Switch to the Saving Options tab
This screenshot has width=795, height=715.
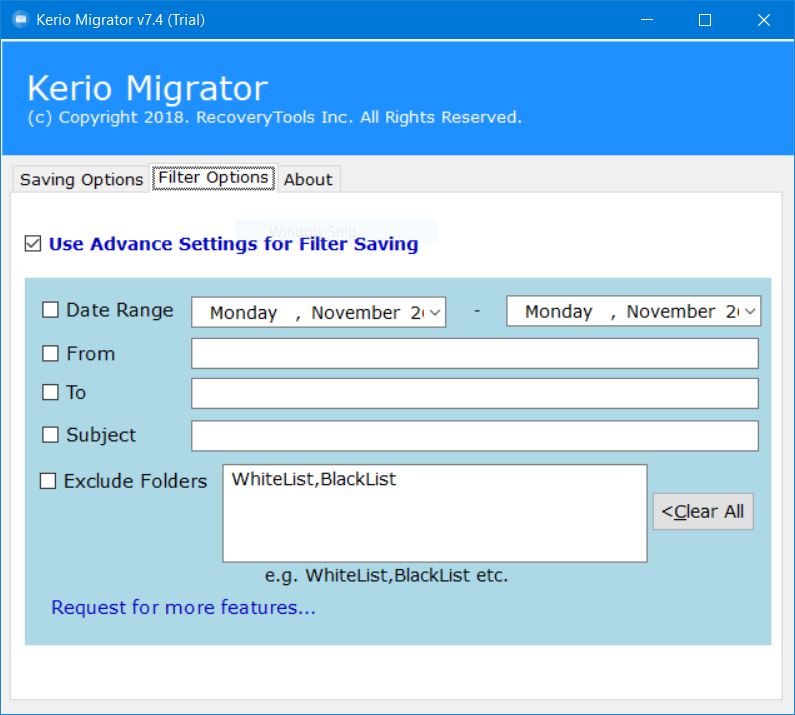[x=81, y=180]
